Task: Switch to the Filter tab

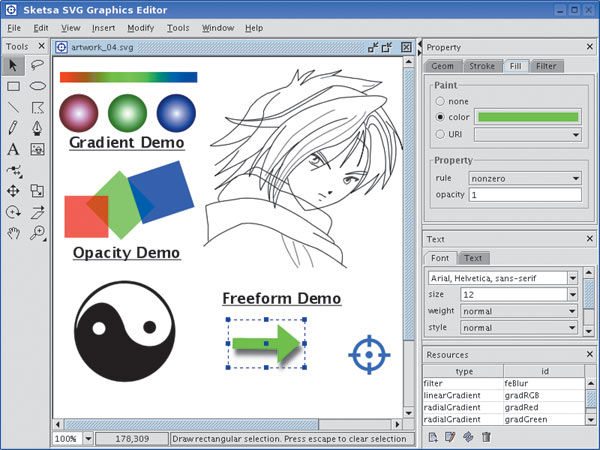Action: [546, 66]
